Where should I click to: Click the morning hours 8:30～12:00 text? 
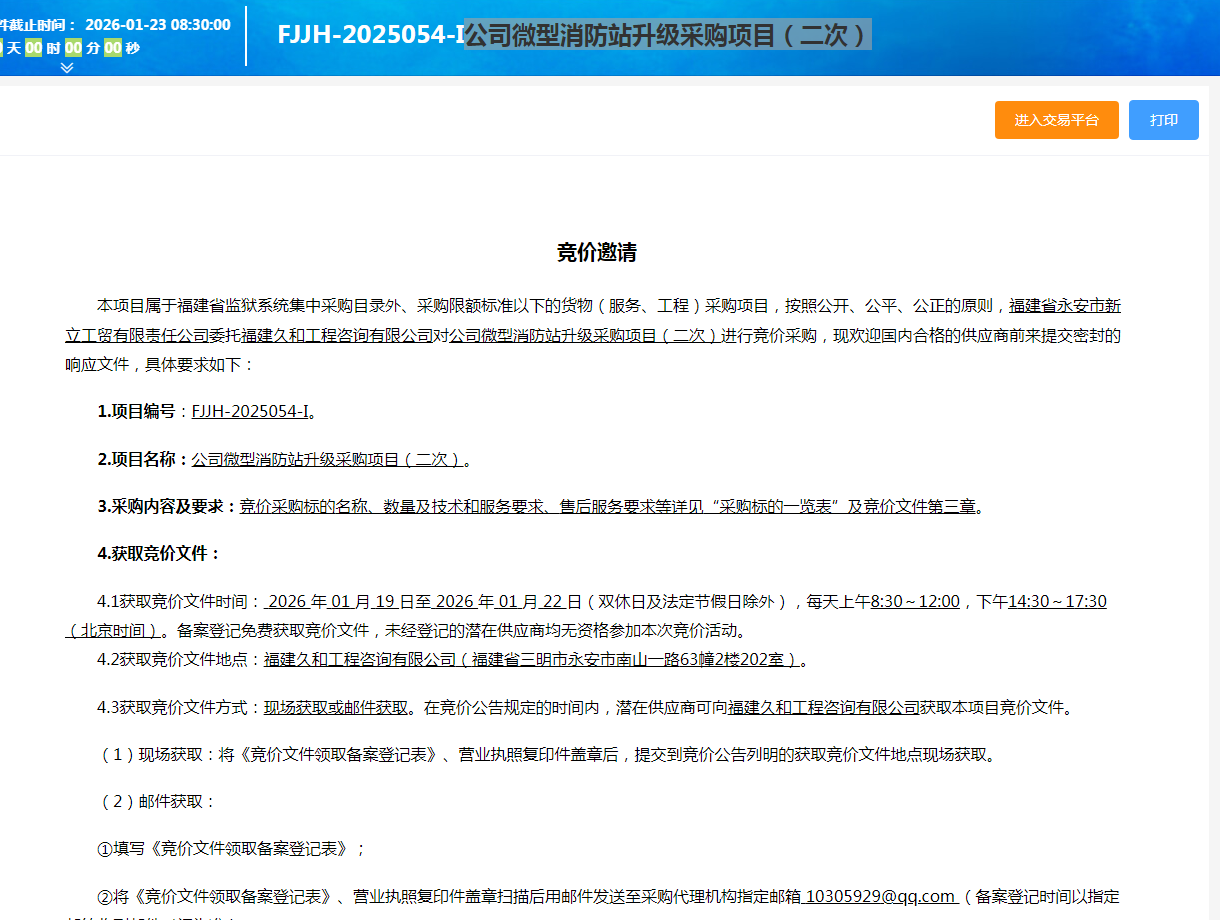click(x=915, y=602)
